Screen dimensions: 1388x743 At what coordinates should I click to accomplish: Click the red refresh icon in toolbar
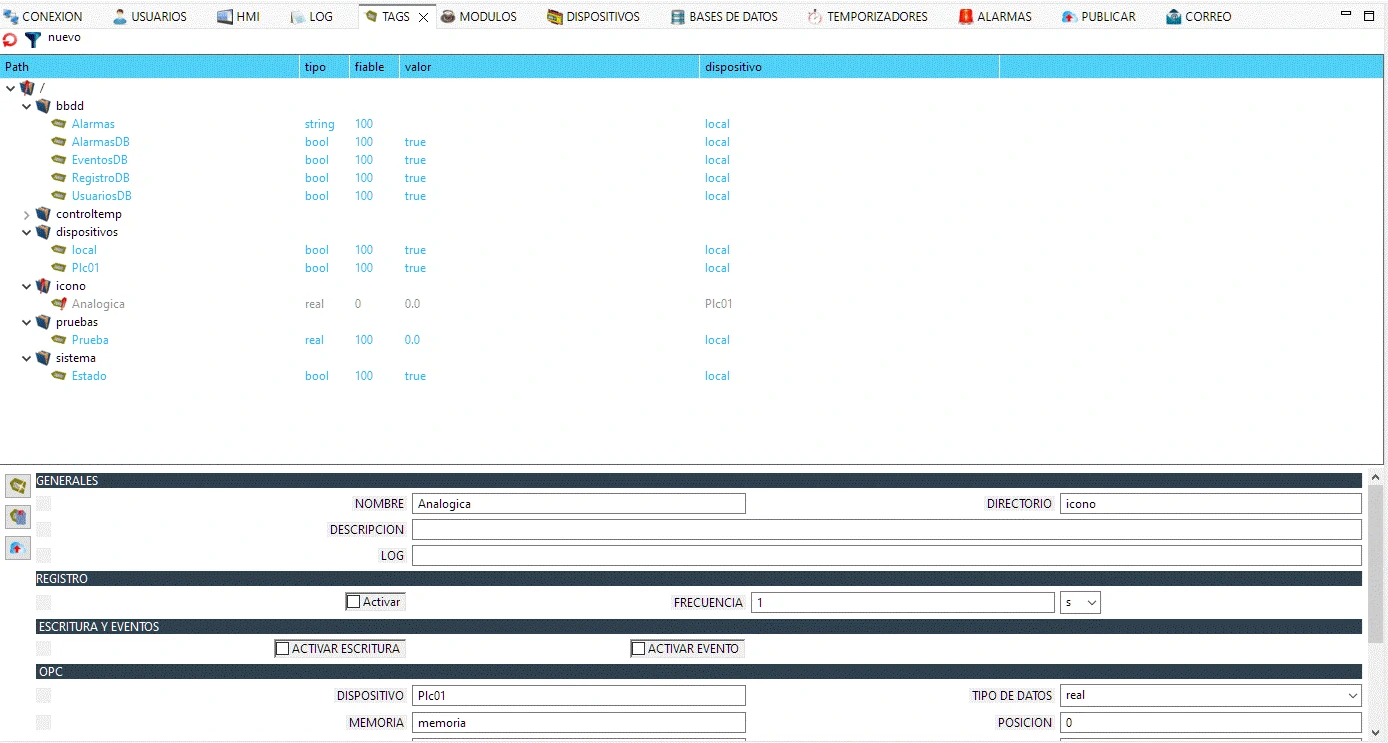pyautogui.click(x=10, y=40)
